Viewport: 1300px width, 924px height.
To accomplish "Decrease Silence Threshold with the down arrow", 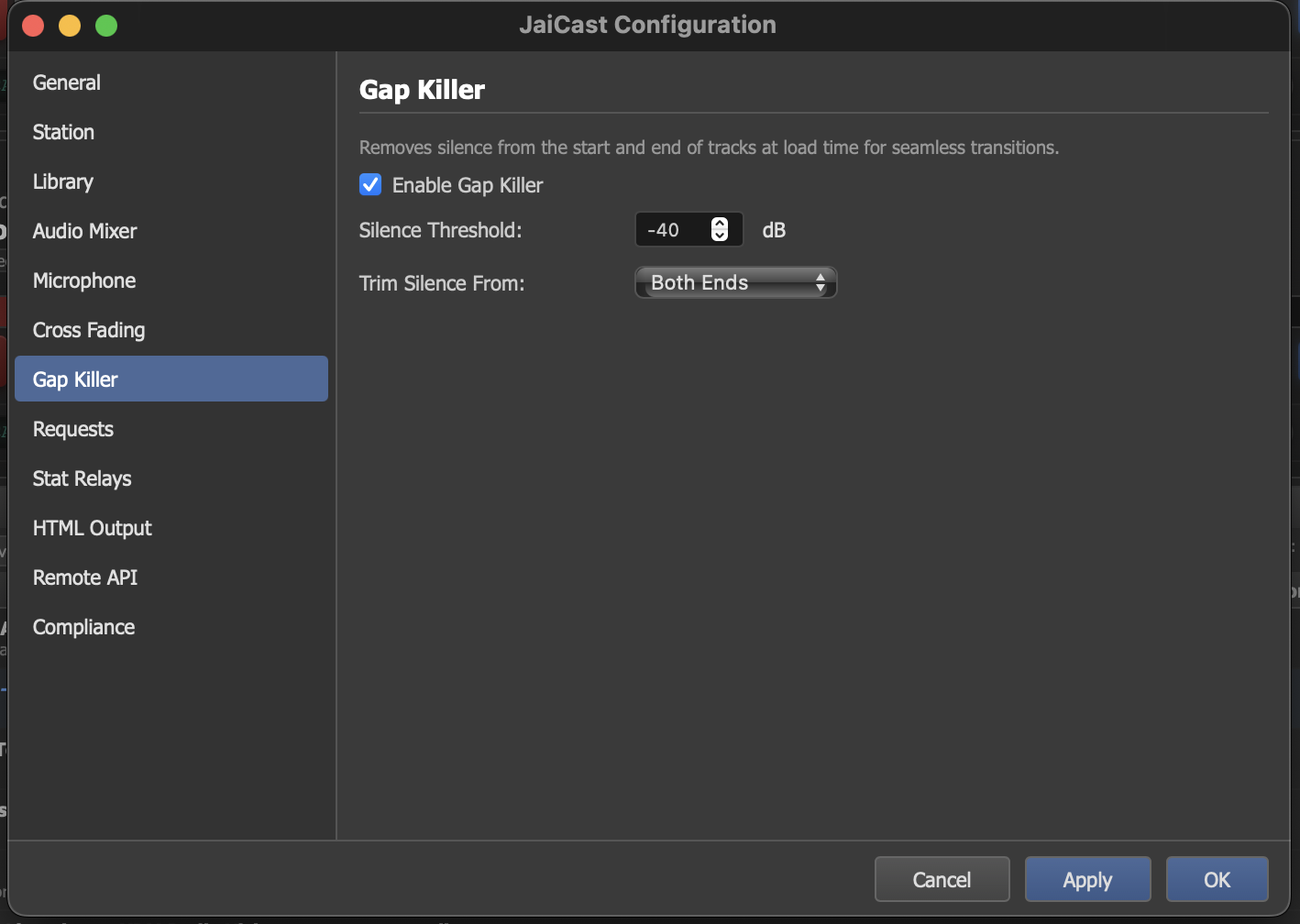I will (x=720, y=236).
